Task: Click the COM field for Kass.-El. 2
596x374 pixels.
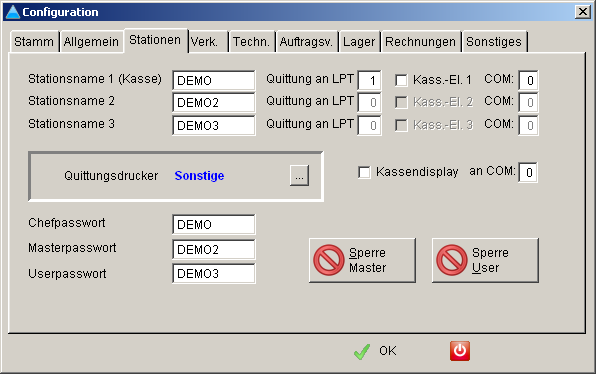Action: point(528,103)
